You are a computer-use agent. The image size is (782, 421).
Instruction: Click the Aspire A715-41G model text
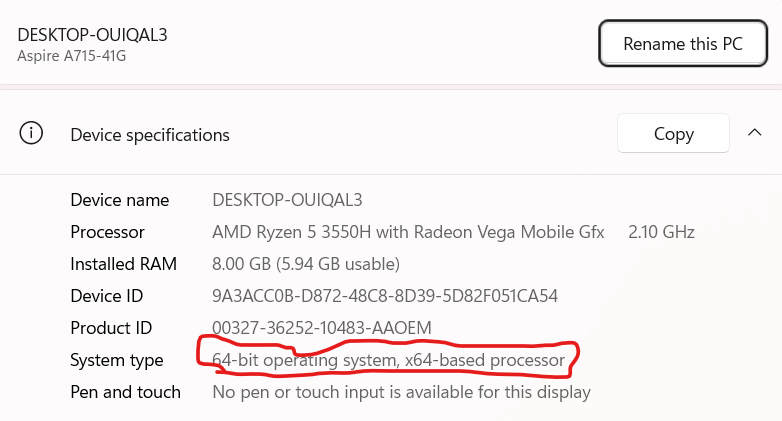(x=71, y=55)
